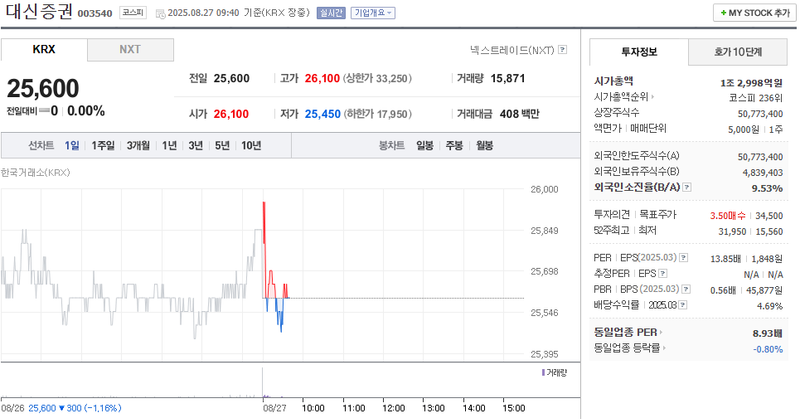Select 3개월 line chart period

(x=138, y=145)
